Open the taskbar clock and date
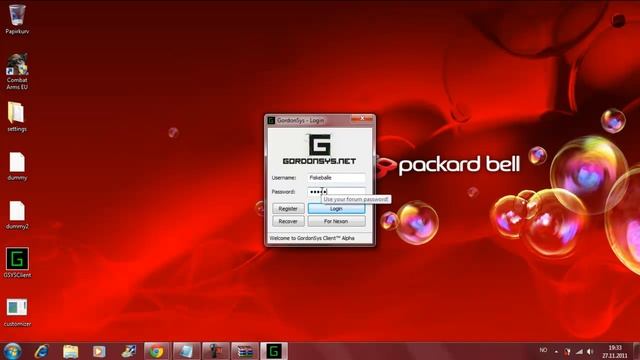The height and width of the screenshot is (360, 640). coord(615,351)
